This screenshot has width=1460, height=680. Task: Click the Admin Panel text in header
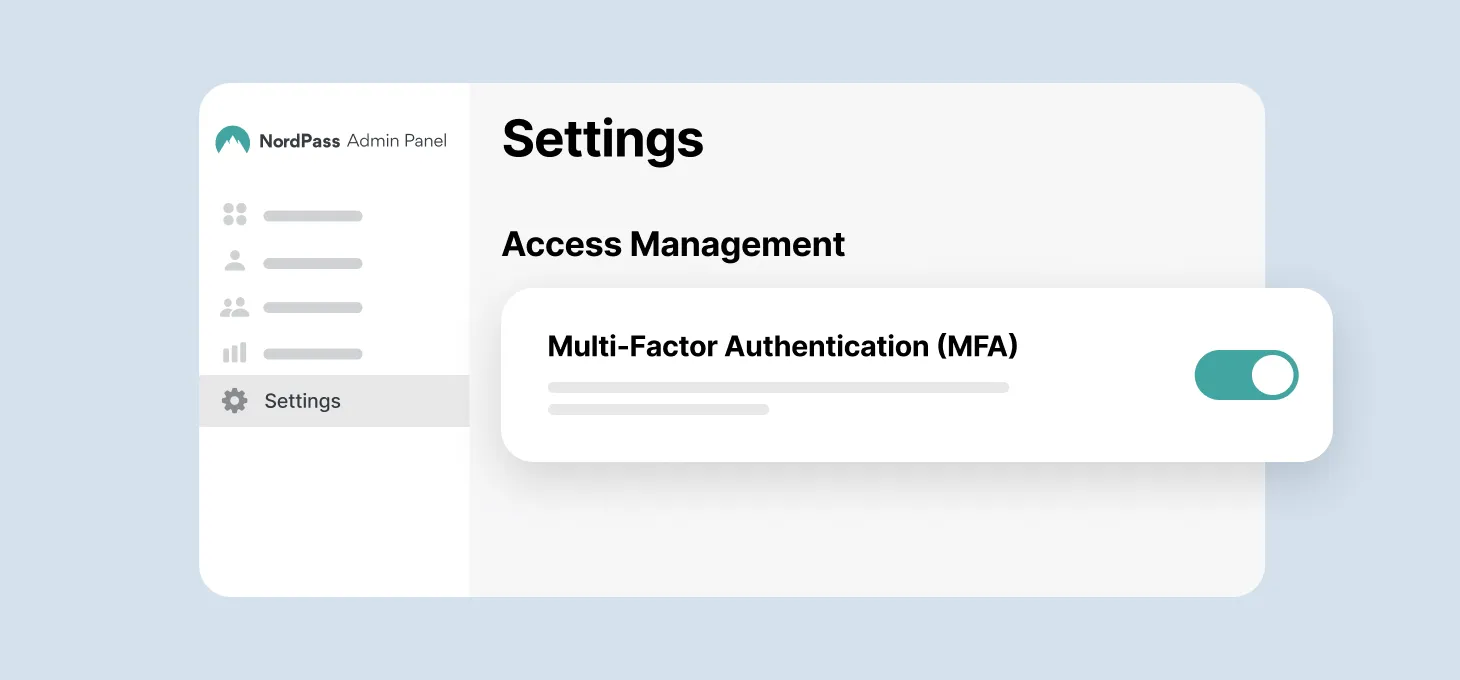[x=397, y=141]
